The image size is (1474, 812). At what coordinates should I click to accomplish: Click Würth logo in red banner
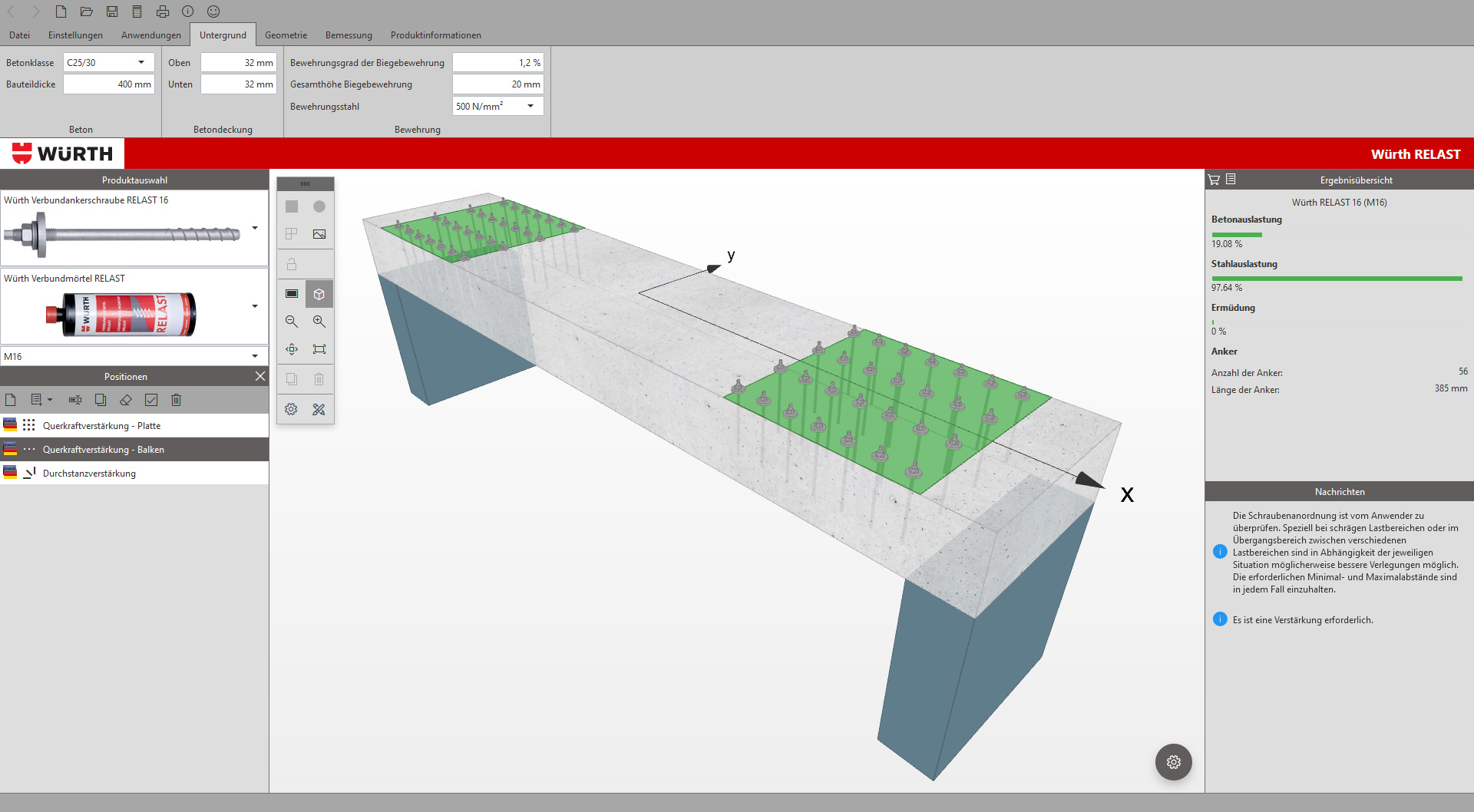click(x=62, y=153)
